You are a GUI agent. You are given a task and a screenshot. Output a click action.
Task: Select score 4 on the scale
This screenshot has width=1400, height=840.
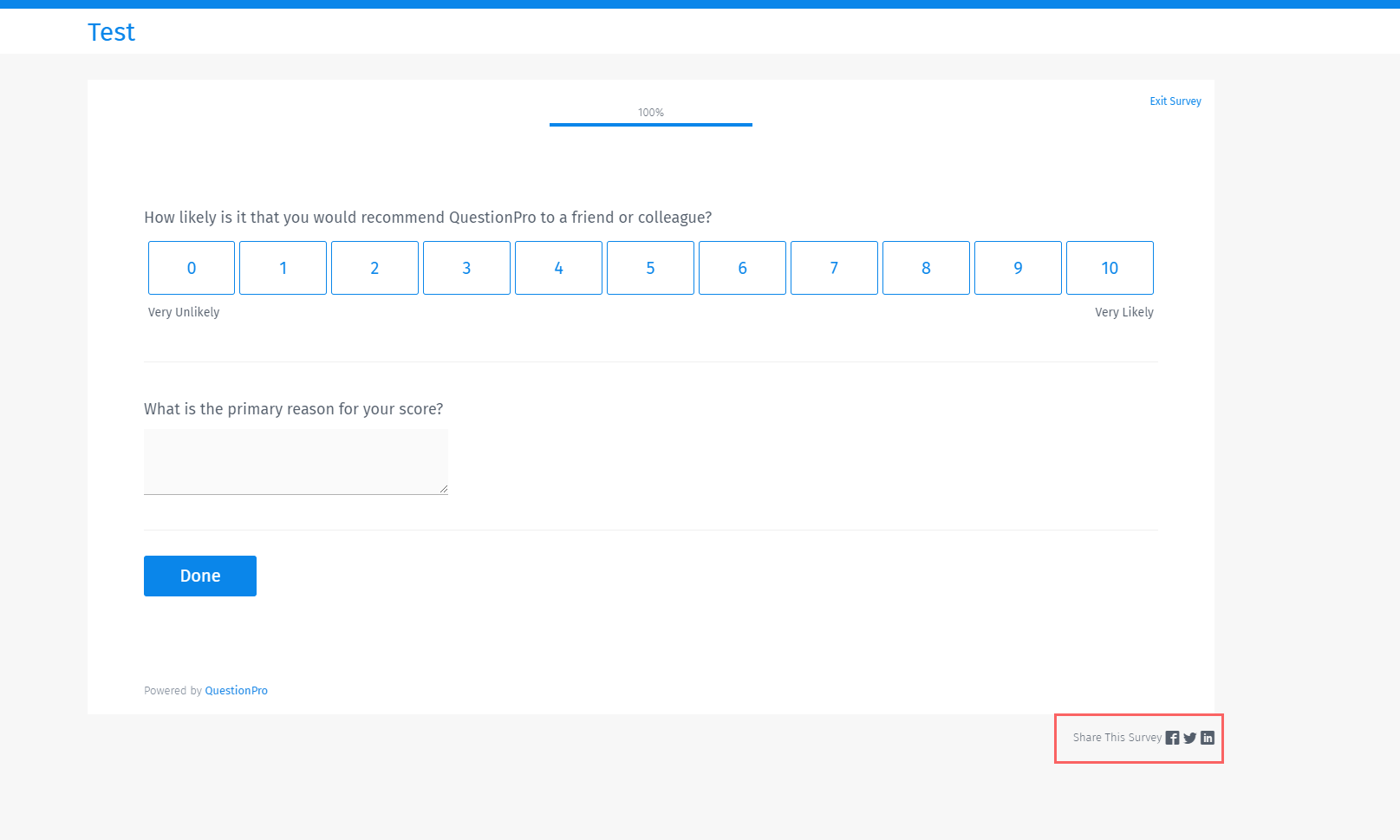558,268
